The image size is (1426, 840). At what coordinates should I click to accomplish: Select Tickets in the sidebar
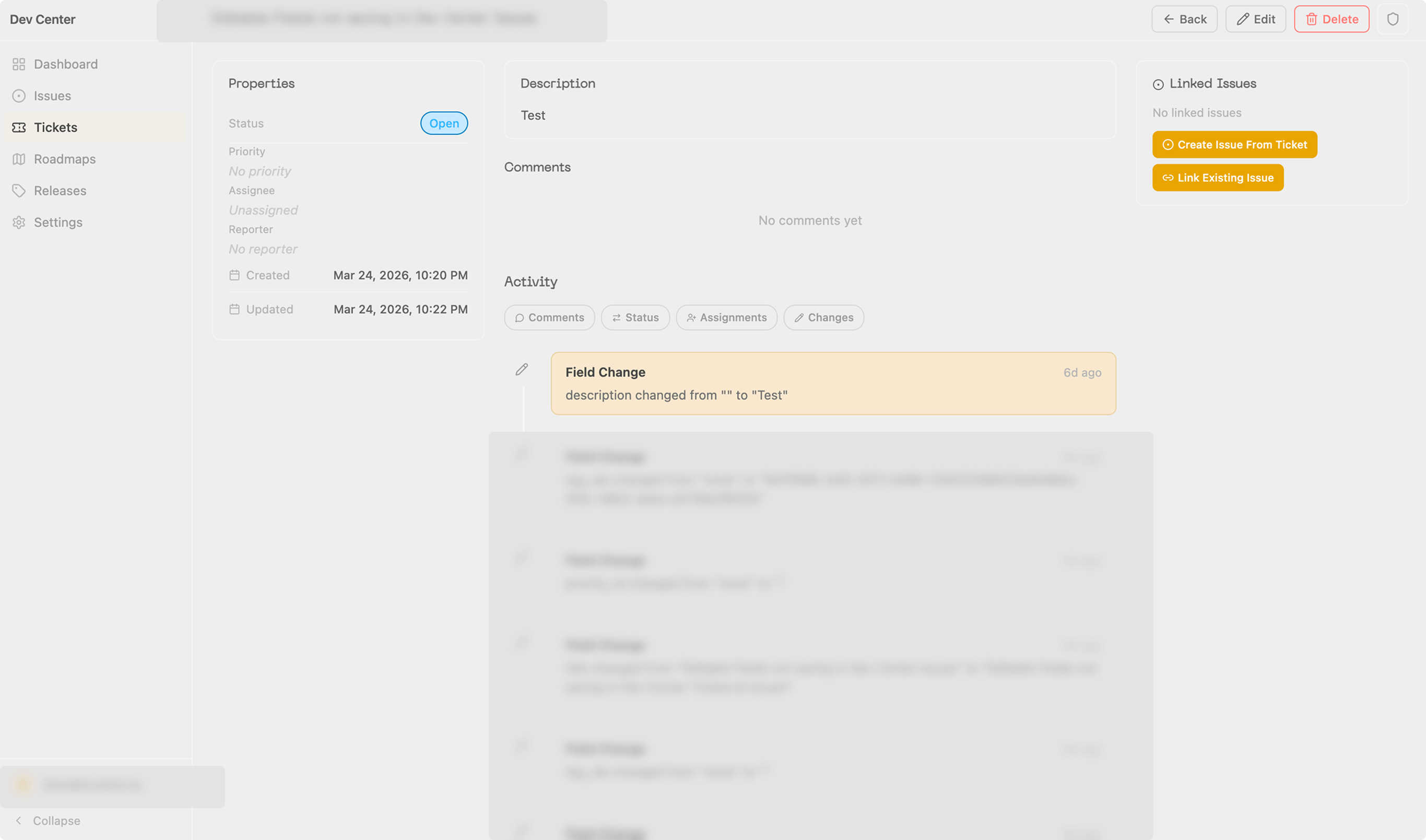click(x=55, y=127)
